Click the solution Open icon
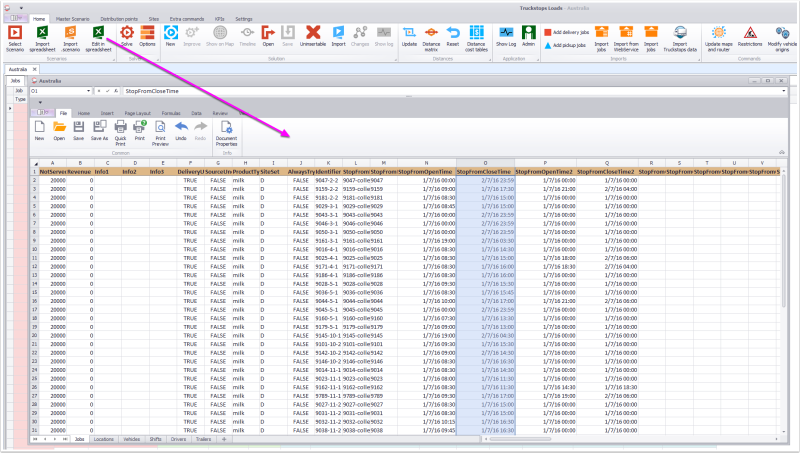Viewport: 800px width, 453px height. coord(268,33)
